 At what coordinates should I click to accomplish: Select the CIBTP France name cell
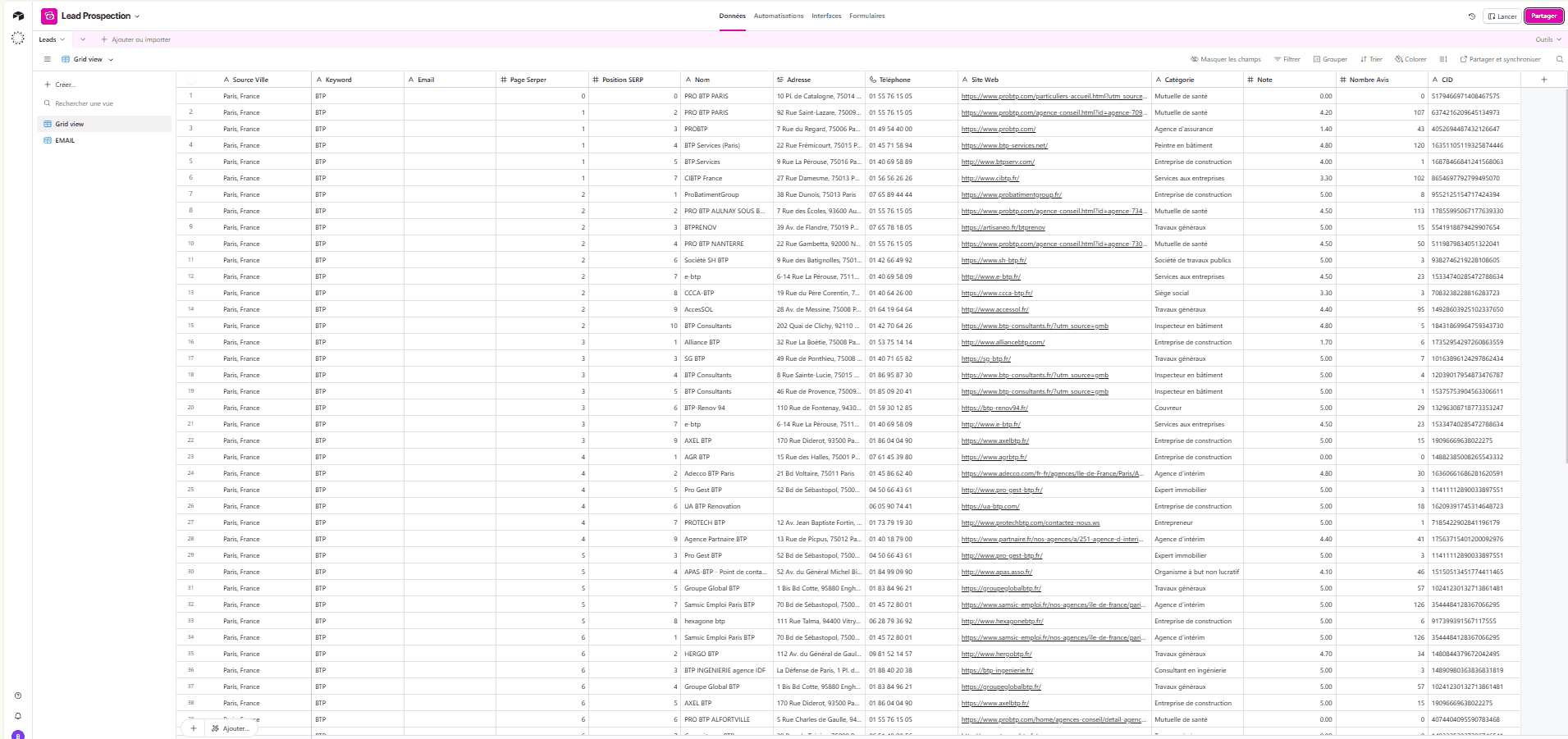[x=727, y=178]
